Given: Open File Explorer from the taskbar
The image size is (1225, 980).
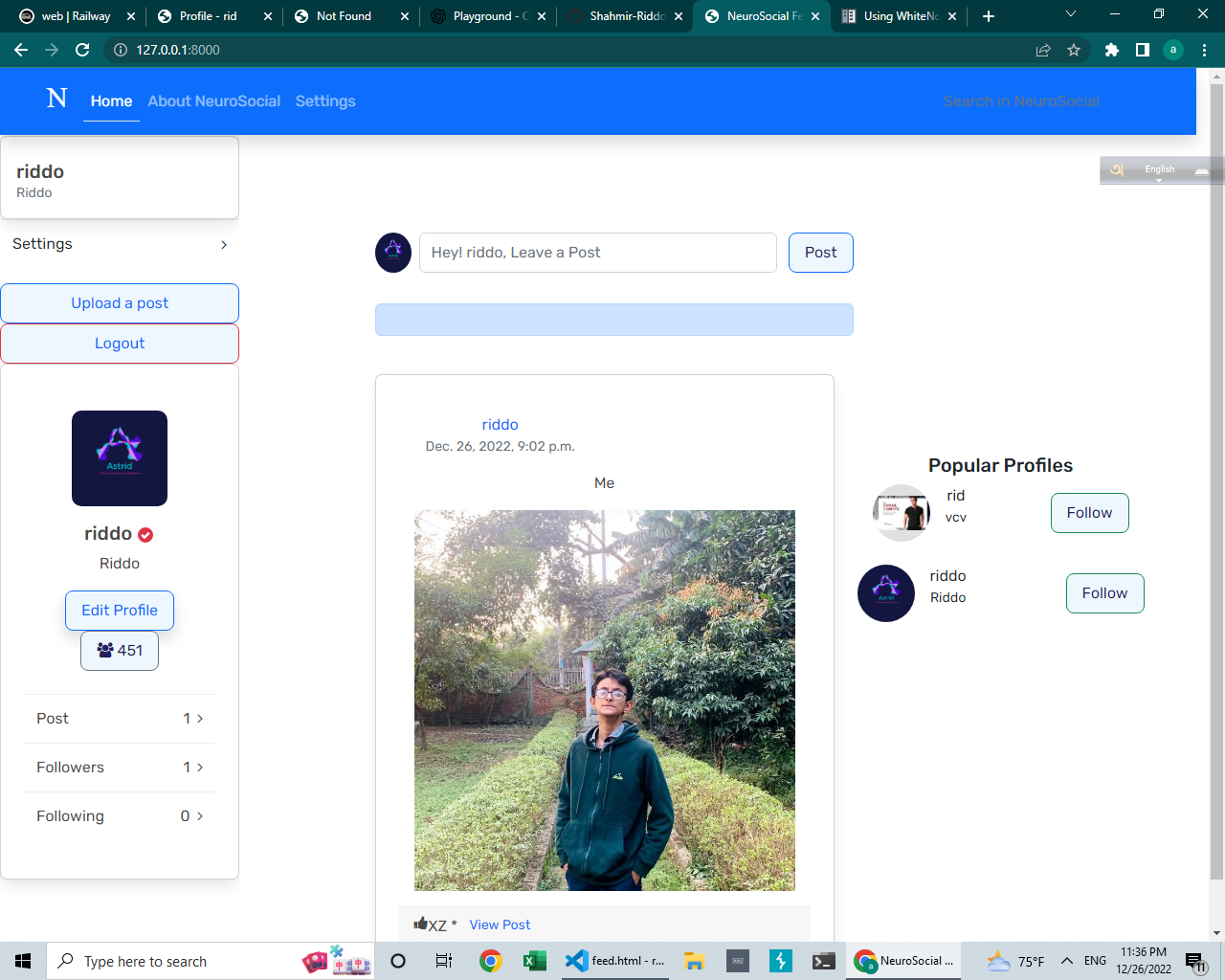Looking at the screenshot, I should click(695, 961).
